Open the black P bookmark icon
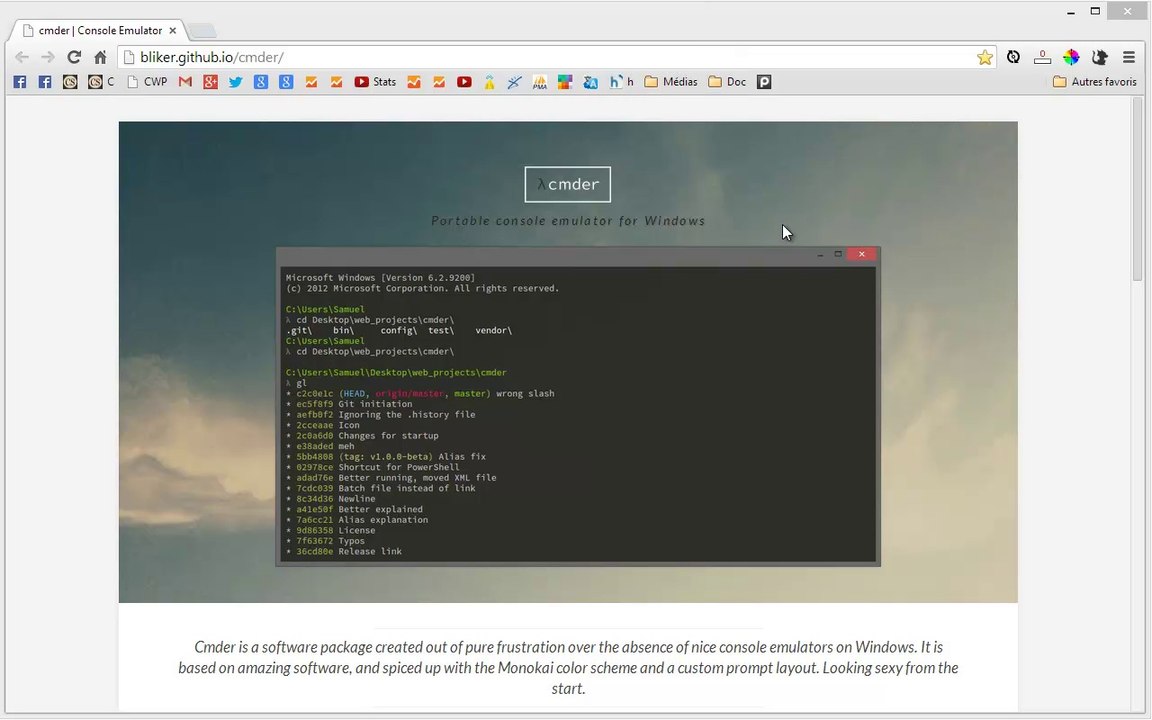The height and width of the screenshot is (720, 1152). point(764,82)
